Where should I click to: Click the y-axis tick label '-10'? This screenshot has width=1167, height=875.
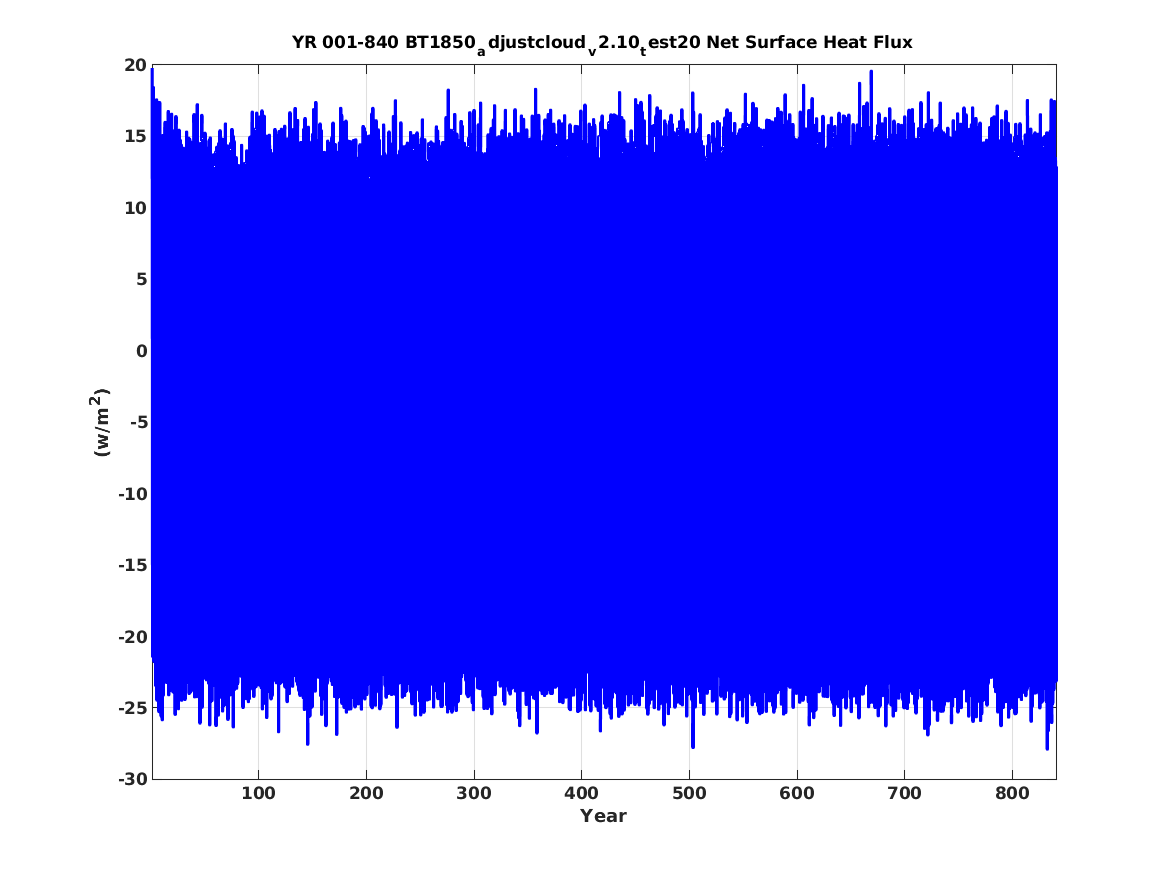click(133, 494)
